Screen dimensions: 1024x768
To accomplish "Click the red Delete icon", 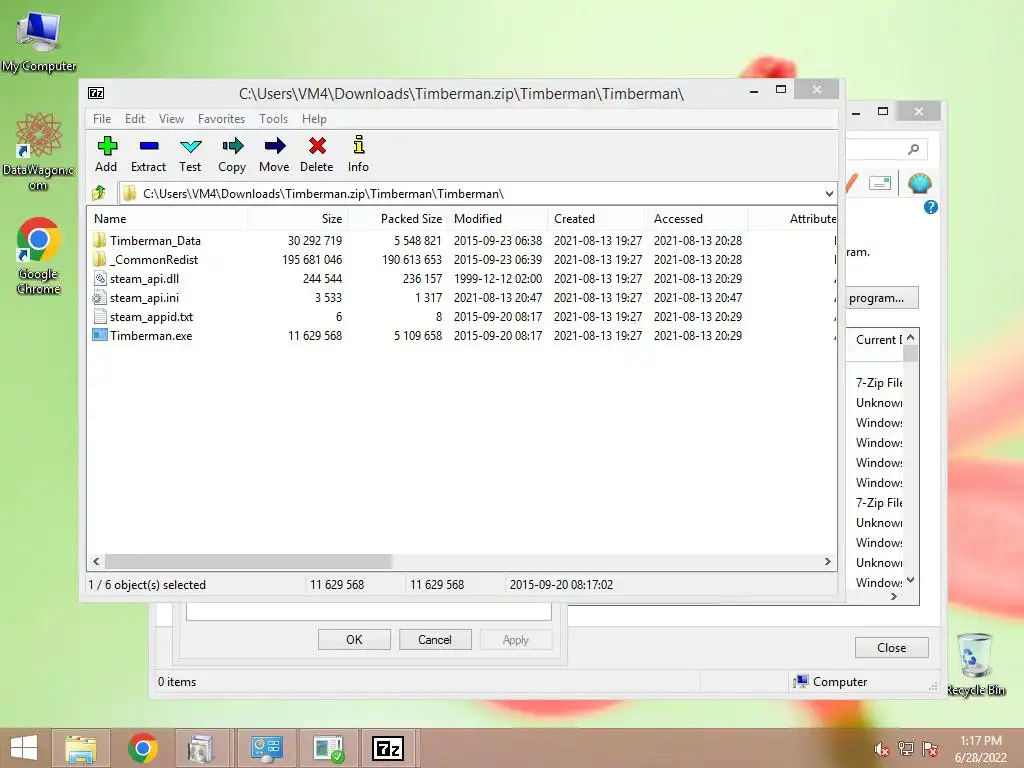I will (x=317, y=146).
